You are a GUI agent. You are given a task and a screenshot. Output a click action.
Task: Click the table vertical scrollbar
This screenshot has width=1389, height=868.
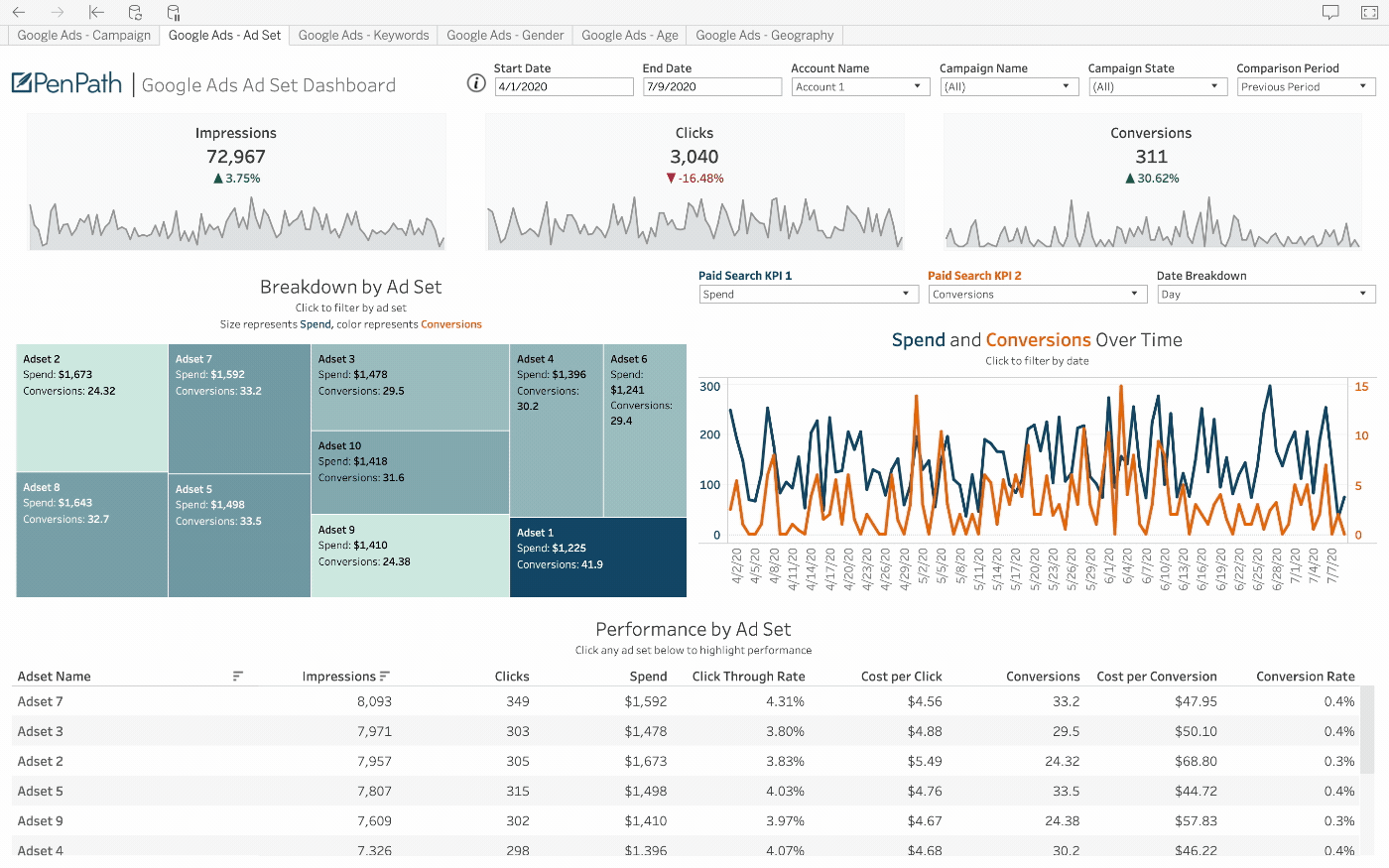click(x=1367, y=729)
